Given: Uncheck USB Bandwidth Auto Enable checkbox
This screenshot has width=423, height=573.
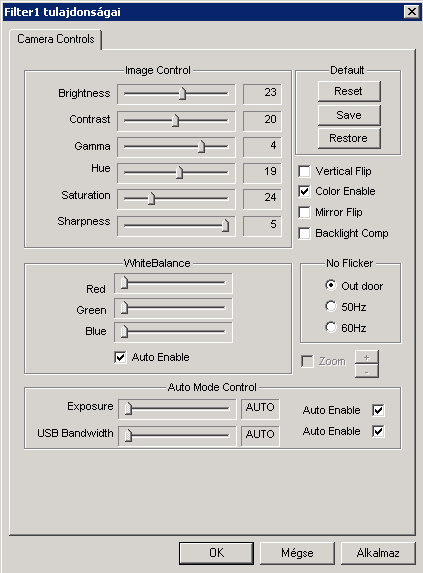Looking at the screenshot, I should 378,431.
